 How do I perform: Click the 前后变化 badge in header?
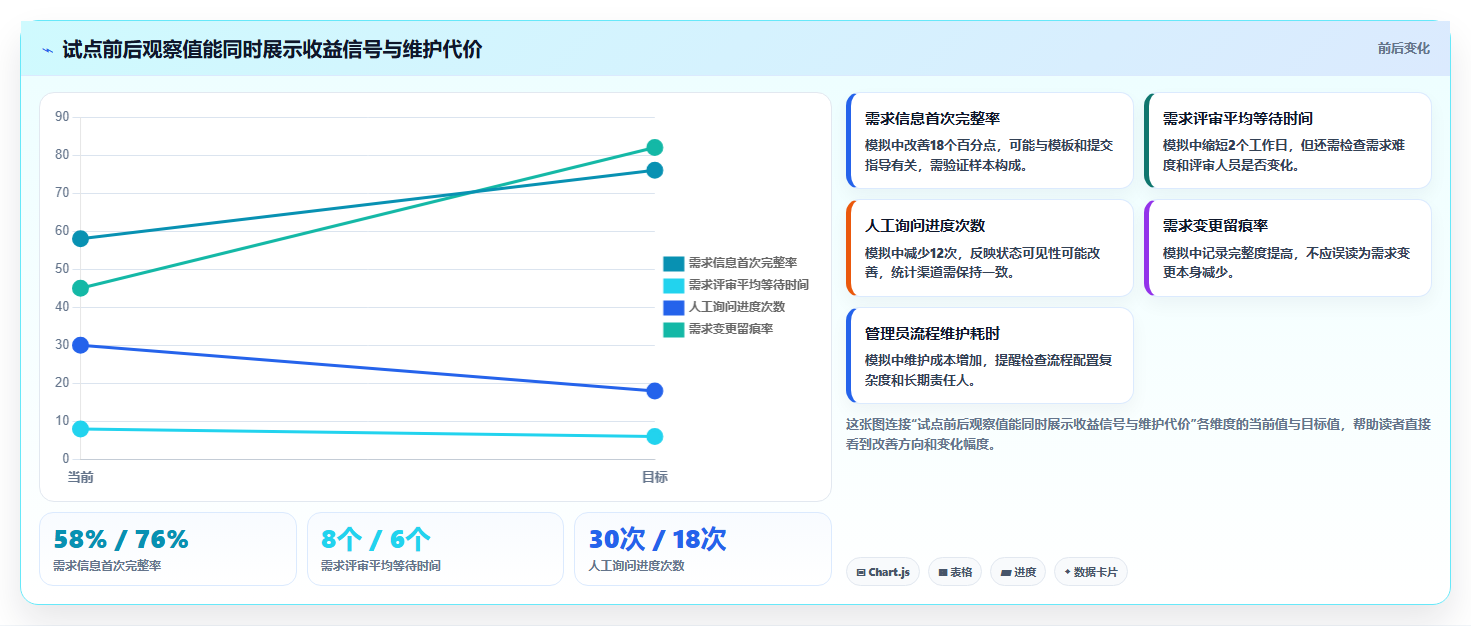tap(1403, 48)
